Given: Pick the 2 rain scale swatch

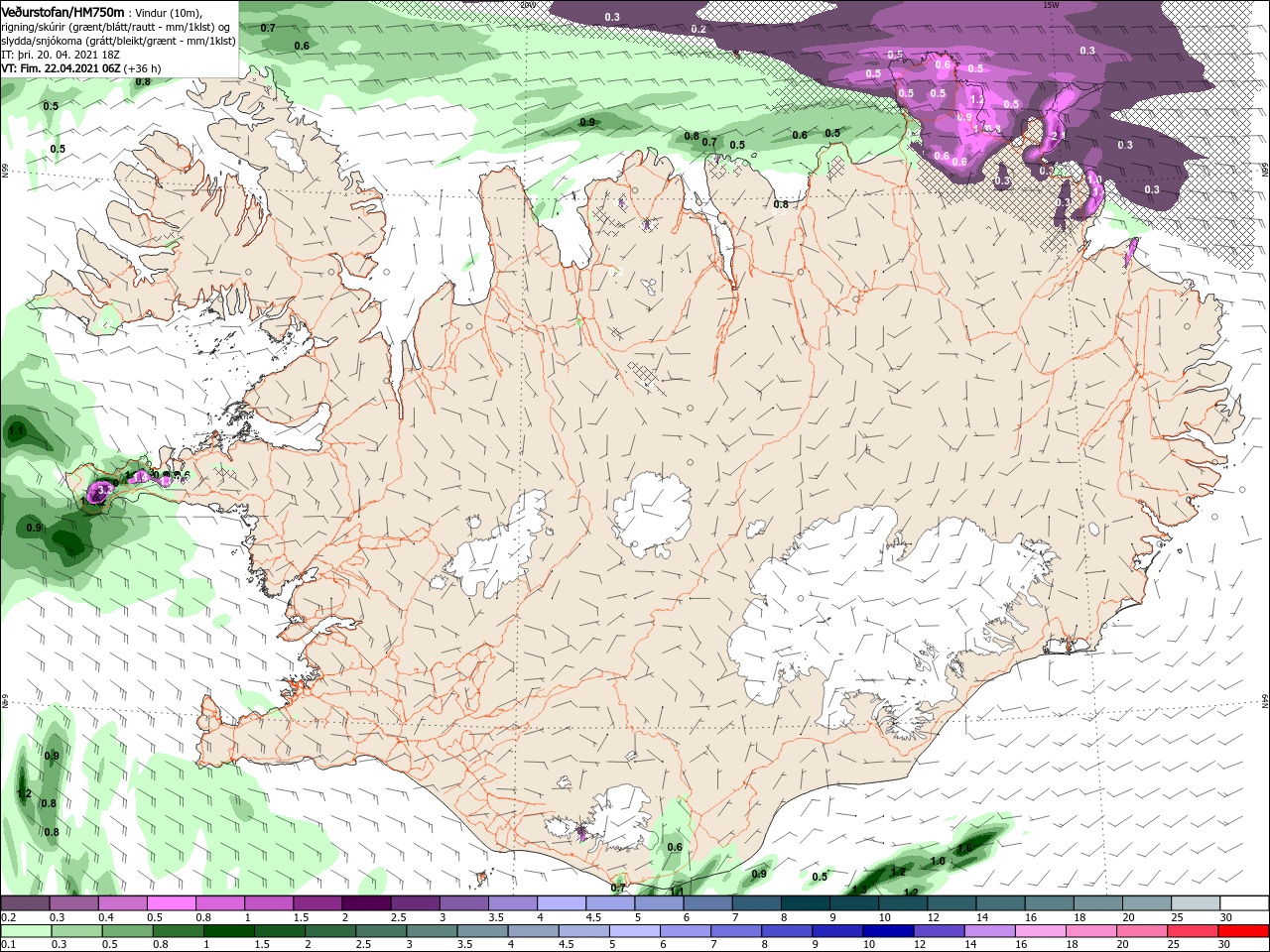Looking at the screenshot, I should pyautogui.click(x=331, y=931).
